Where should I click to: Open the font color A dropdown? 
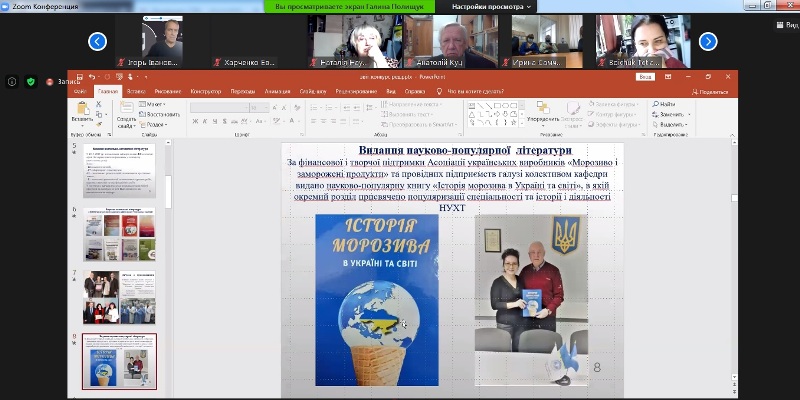[x=299, y=121]
